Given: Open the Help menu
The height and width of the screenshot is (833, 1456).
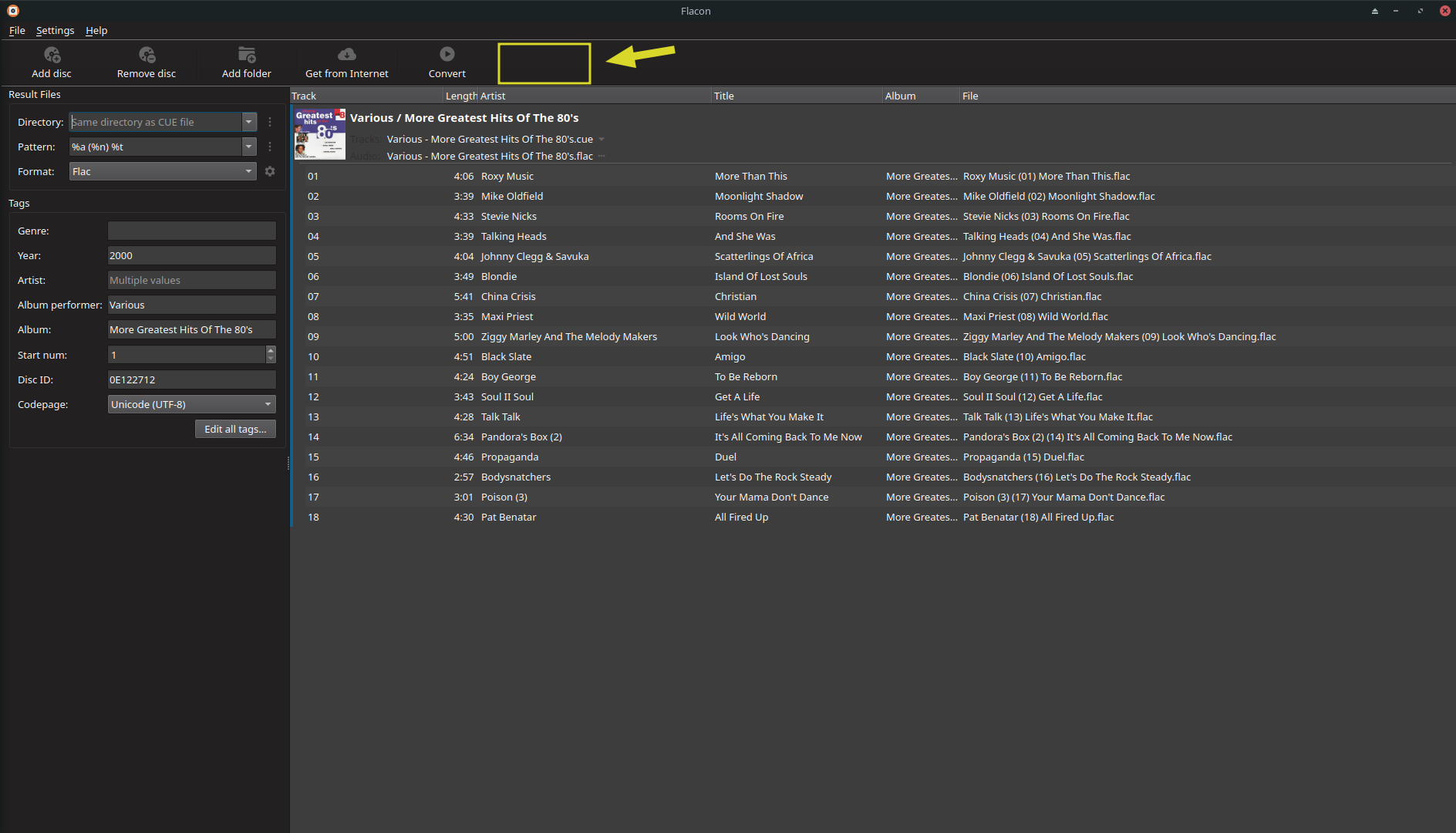Looking at the screenshot, I should (x=96, y=30).
